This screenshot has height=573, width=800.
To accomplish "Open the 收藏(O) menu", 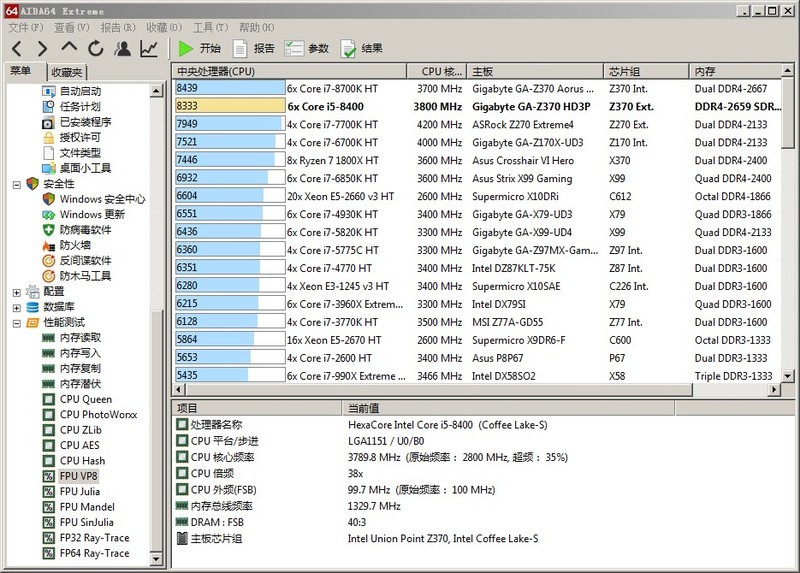I will pyautogui.click(x=164, y=28).
